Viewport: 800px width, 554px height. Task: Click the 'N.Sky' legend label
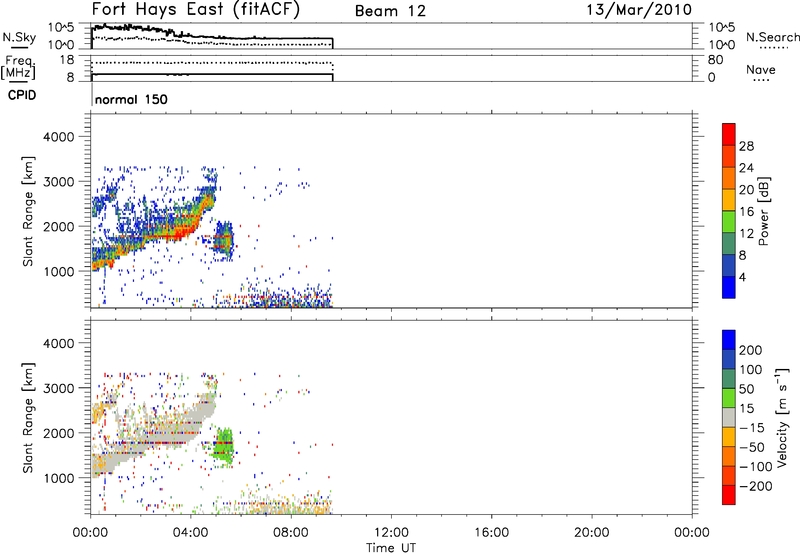tap(19, 37)
